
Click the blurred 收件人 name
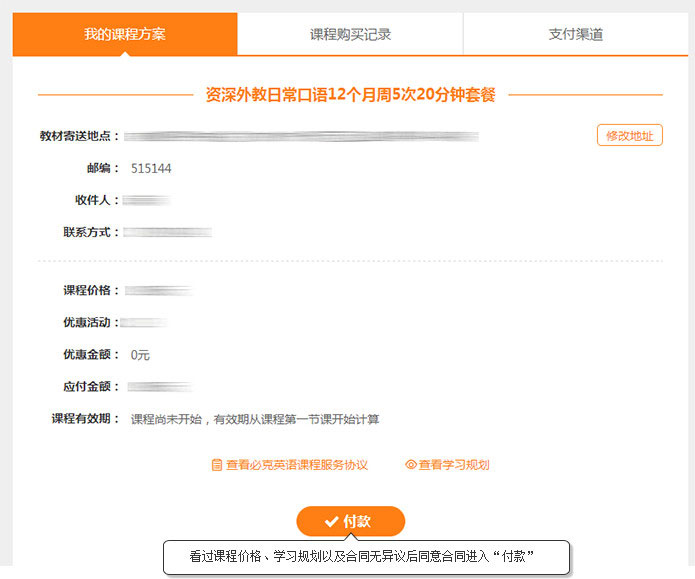[150, 200]
